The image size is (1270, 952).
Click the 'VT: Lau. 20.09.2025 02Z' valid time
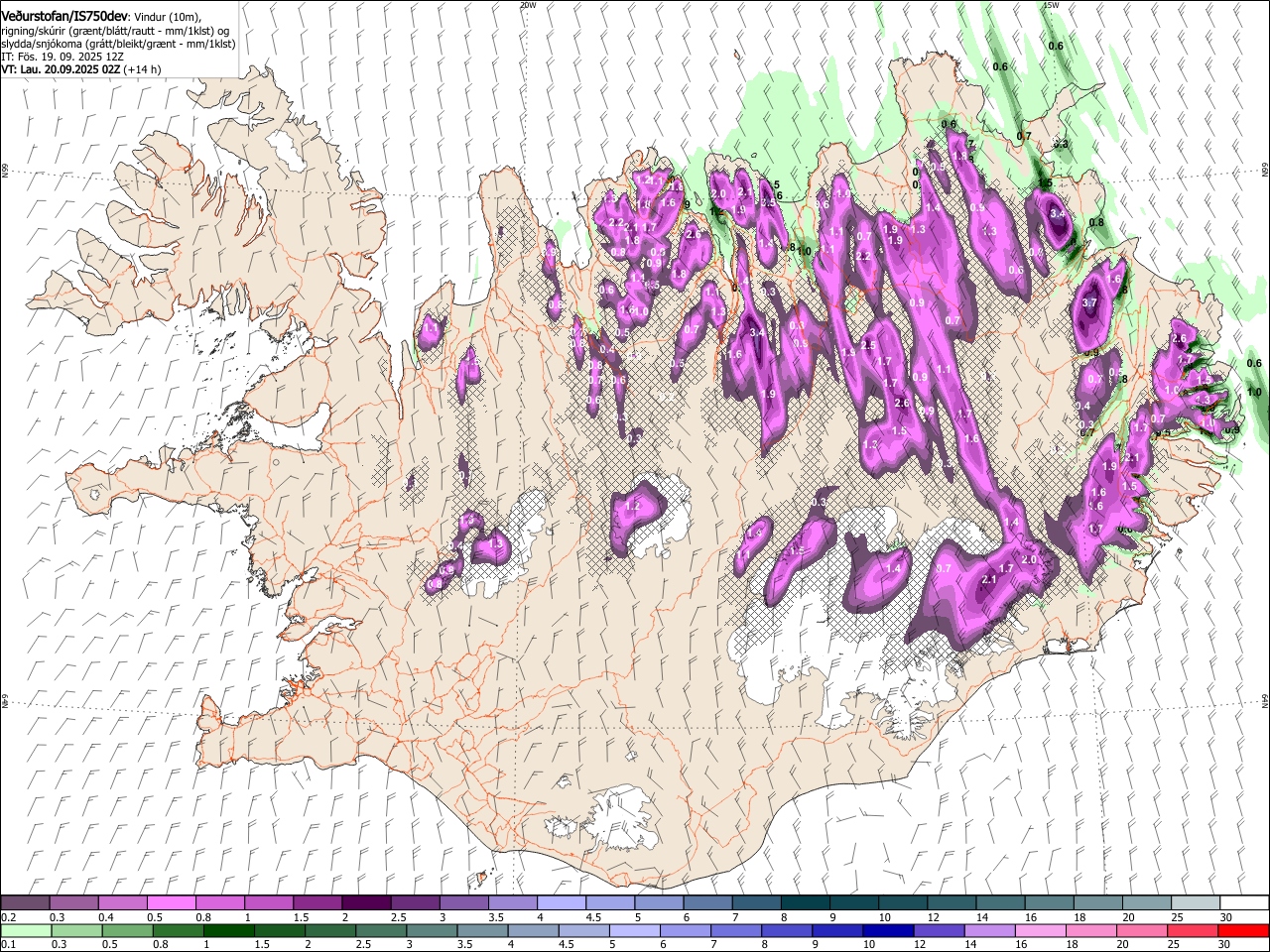62,70
